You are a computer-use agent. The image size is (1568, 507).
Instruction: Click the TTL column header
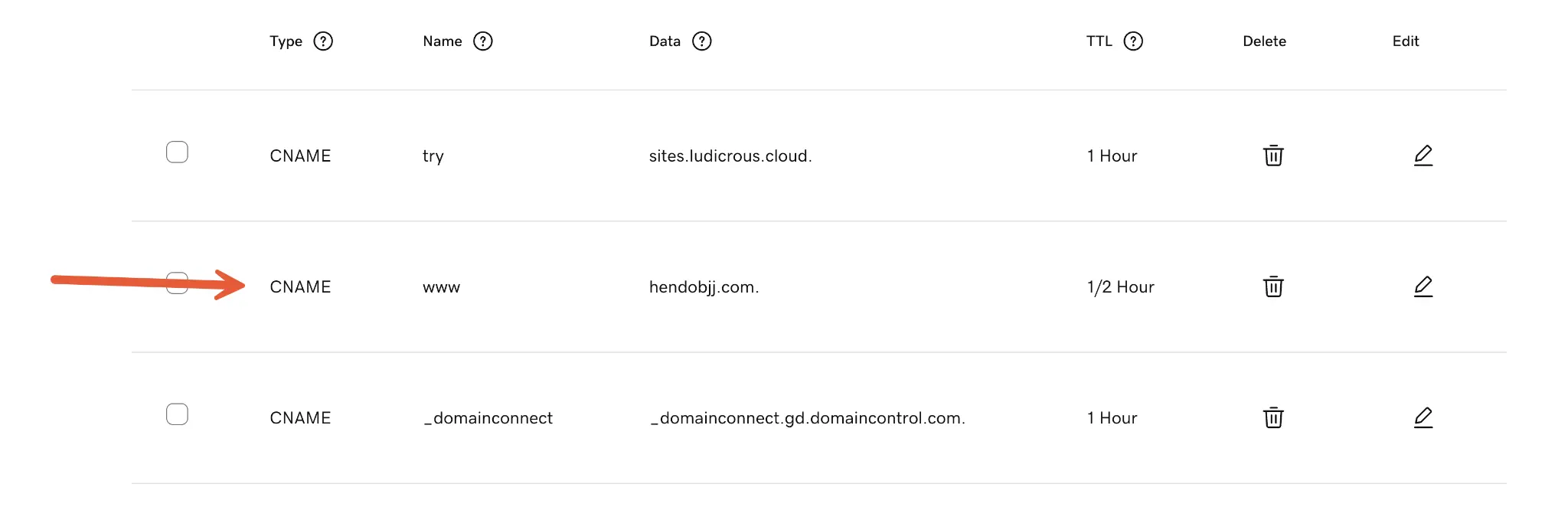click(1099, 41)
